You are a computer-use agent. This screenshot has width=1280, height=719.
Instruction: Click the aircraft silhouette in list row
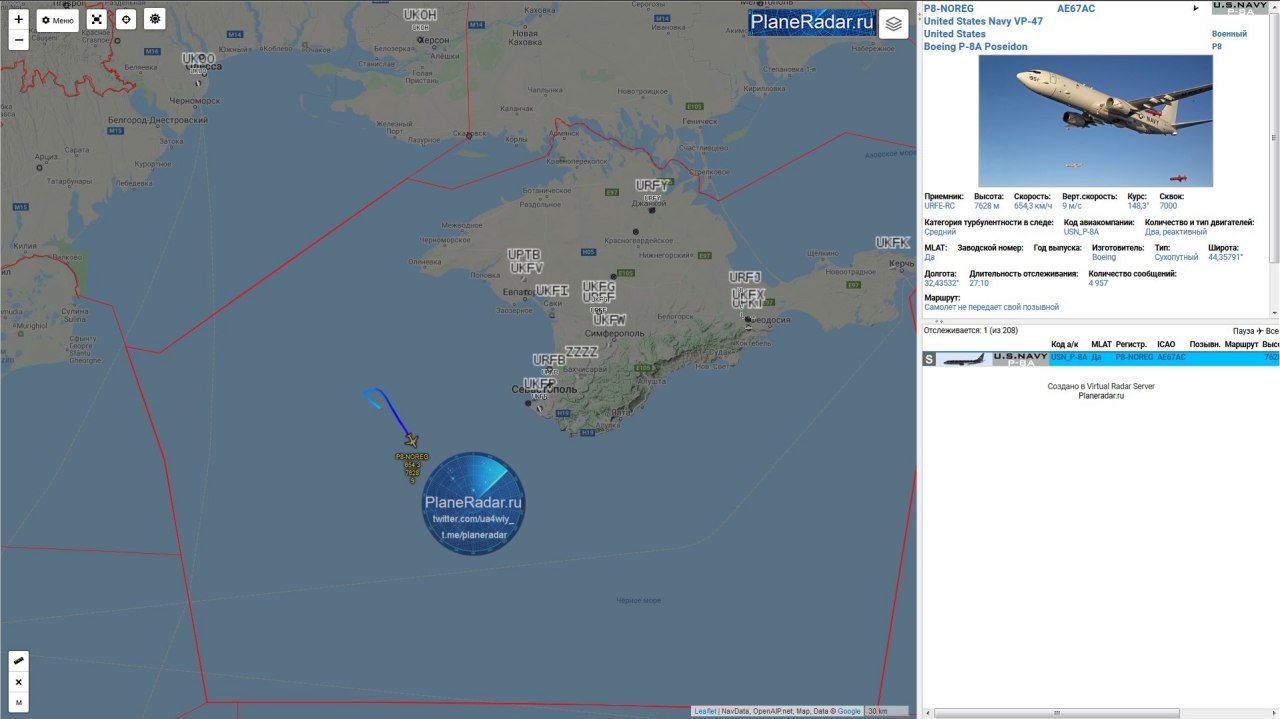pyautogui.click(x=963, y=359)
